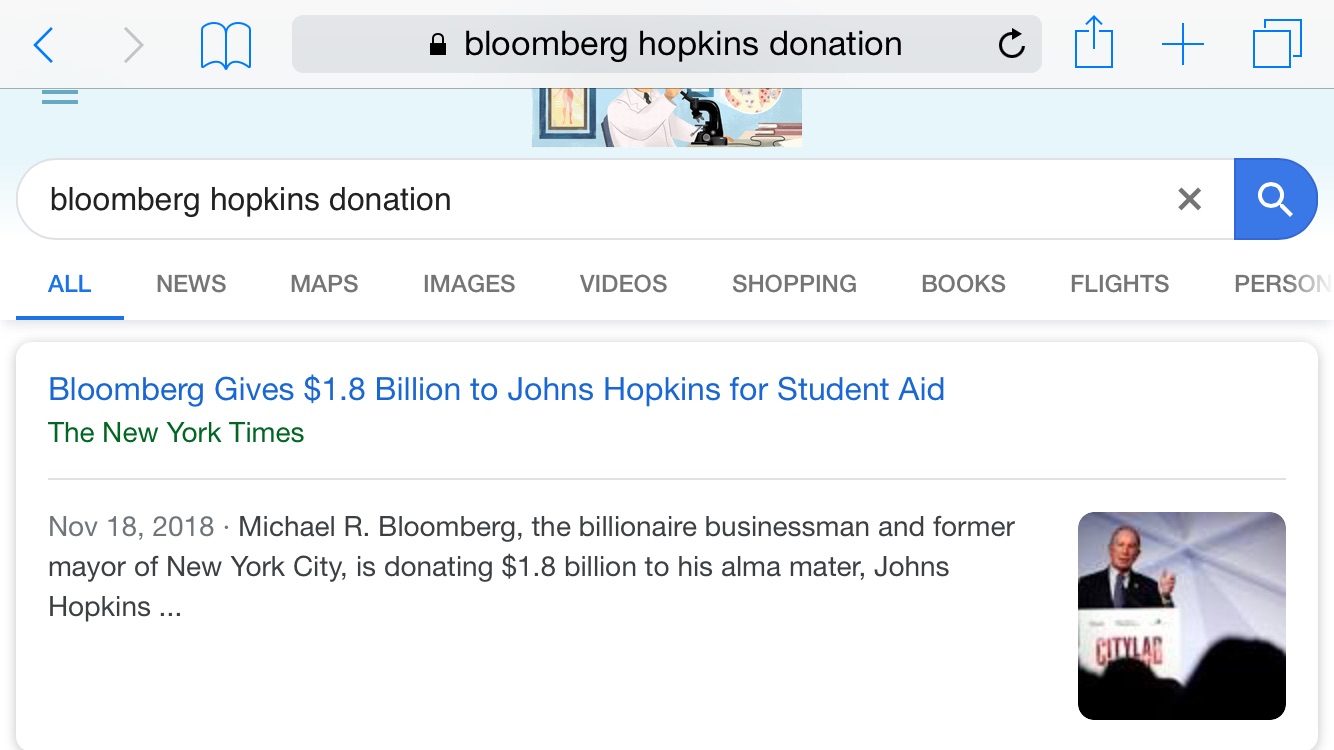Image resolution: width=1334 pixels, height=750 pixels.
Task: Open the Bloomberg podium photo thumbnail
Action: pyautogui.click(x=1182, y=616)
